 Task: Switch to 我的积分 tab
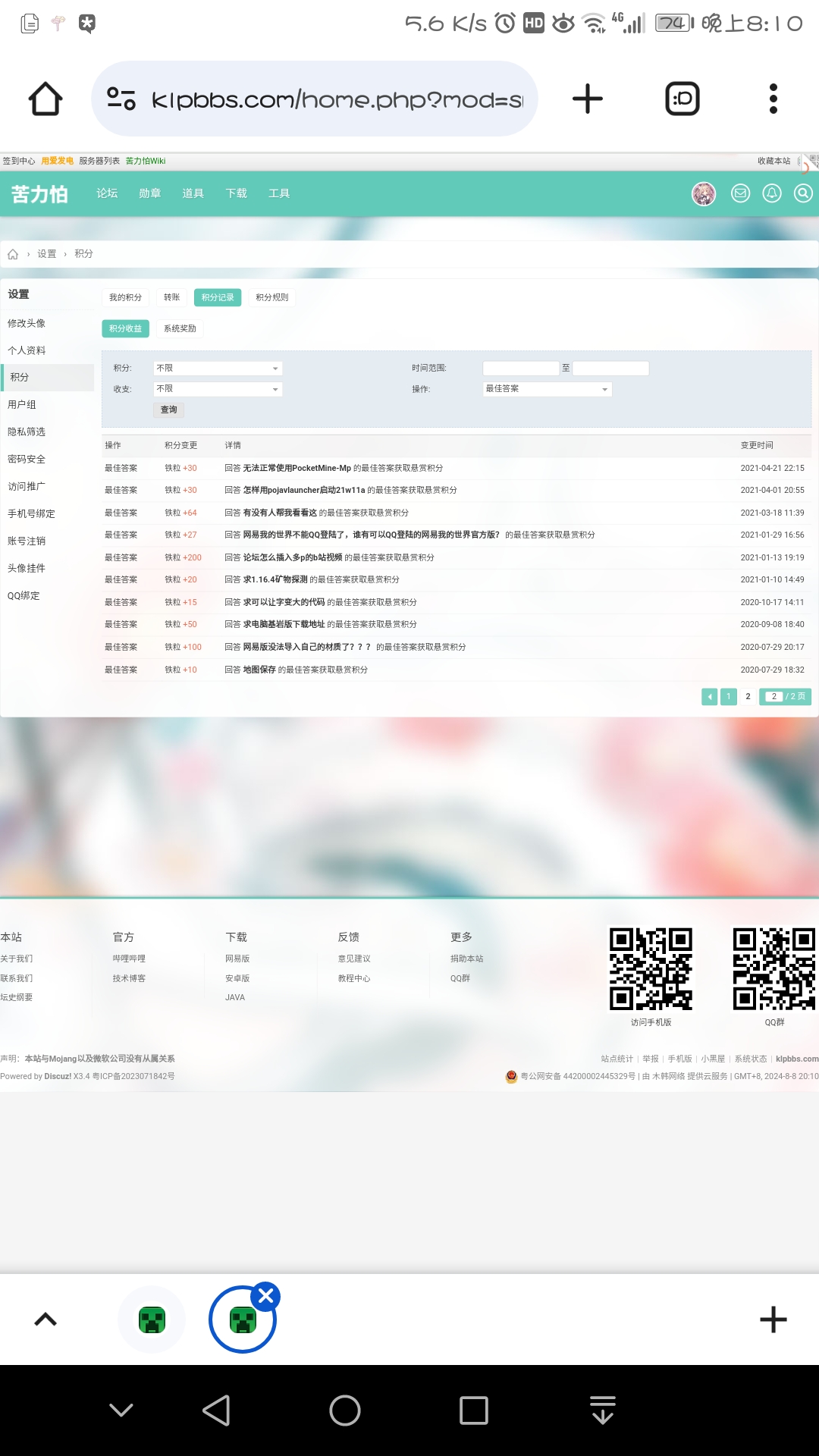(x=125, y=297)
